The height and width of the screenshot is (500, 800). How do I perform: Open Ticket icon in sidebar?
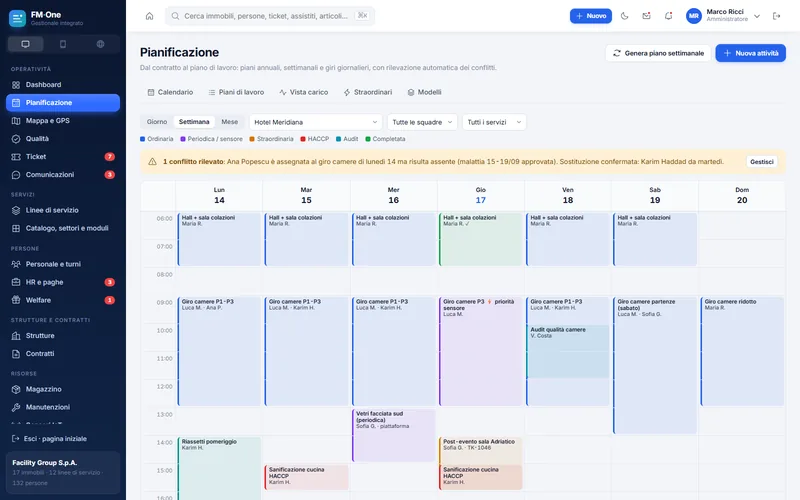tap(16, 157)
